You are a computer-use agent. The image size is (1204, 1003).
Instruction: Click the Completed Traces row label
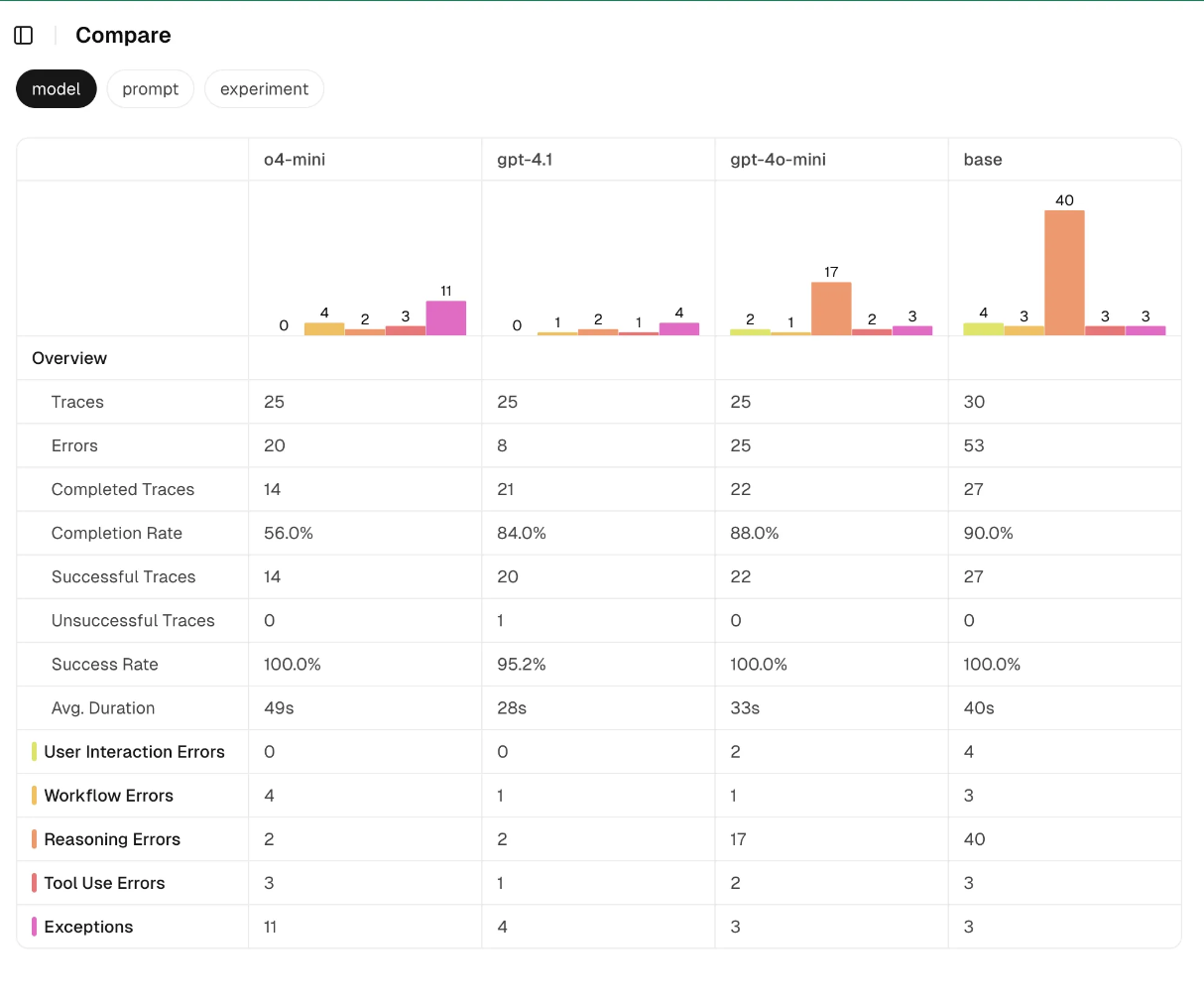pyautogui.click(x=123, y=489)
